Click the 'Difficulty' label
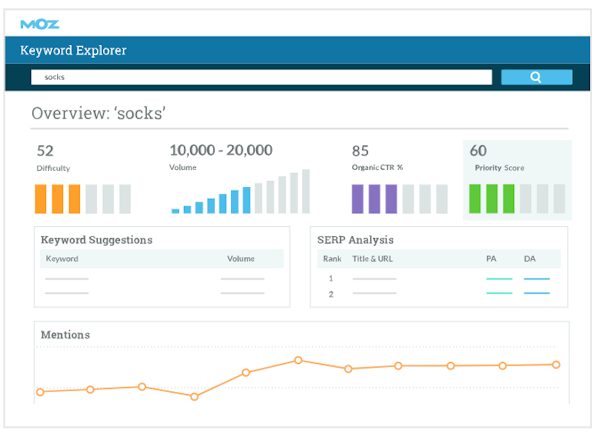 click(53, 168)
